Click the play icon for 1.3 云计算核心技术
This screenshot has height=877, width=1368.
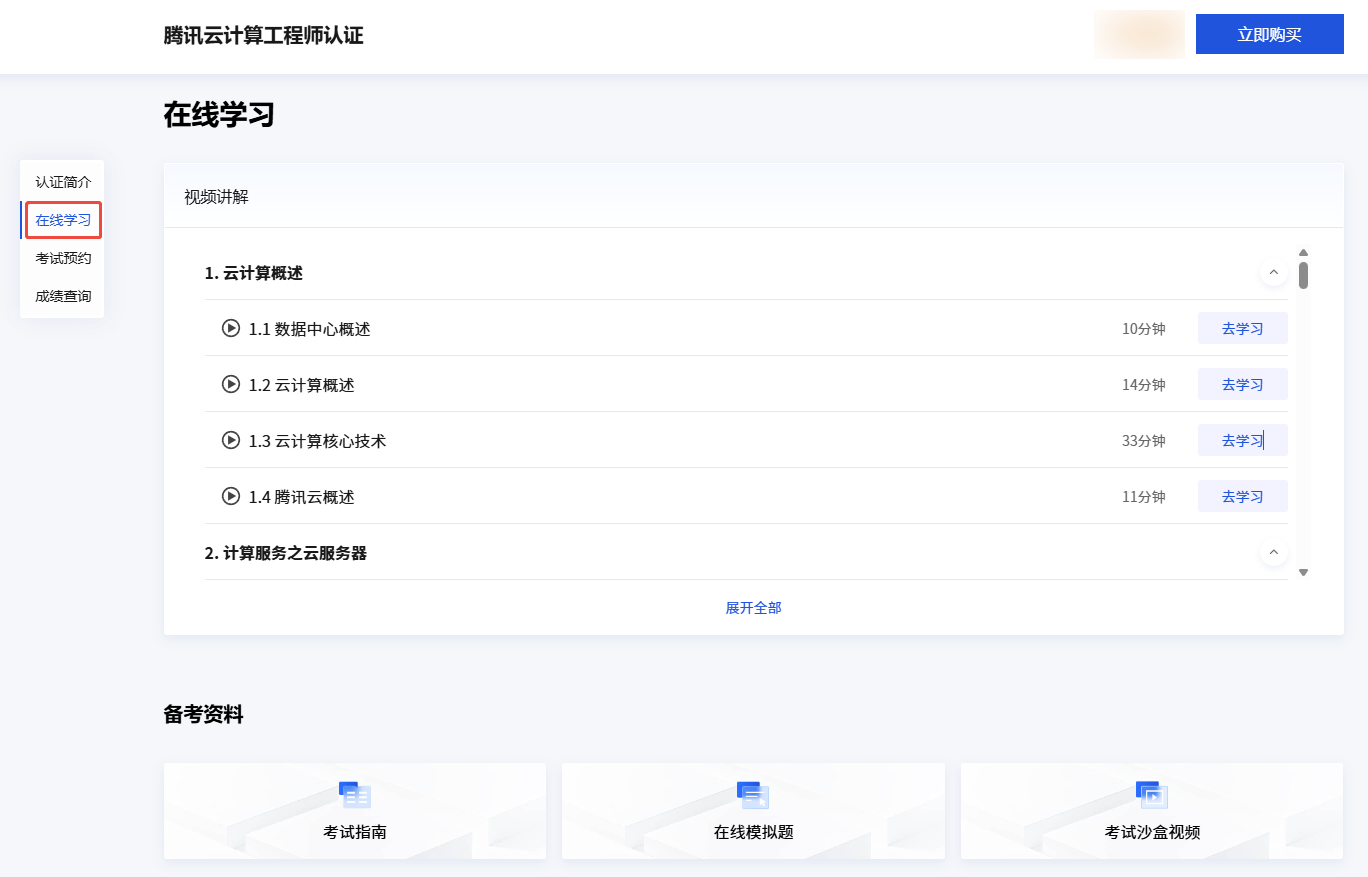pyautogui.click(x=231, y=440)
